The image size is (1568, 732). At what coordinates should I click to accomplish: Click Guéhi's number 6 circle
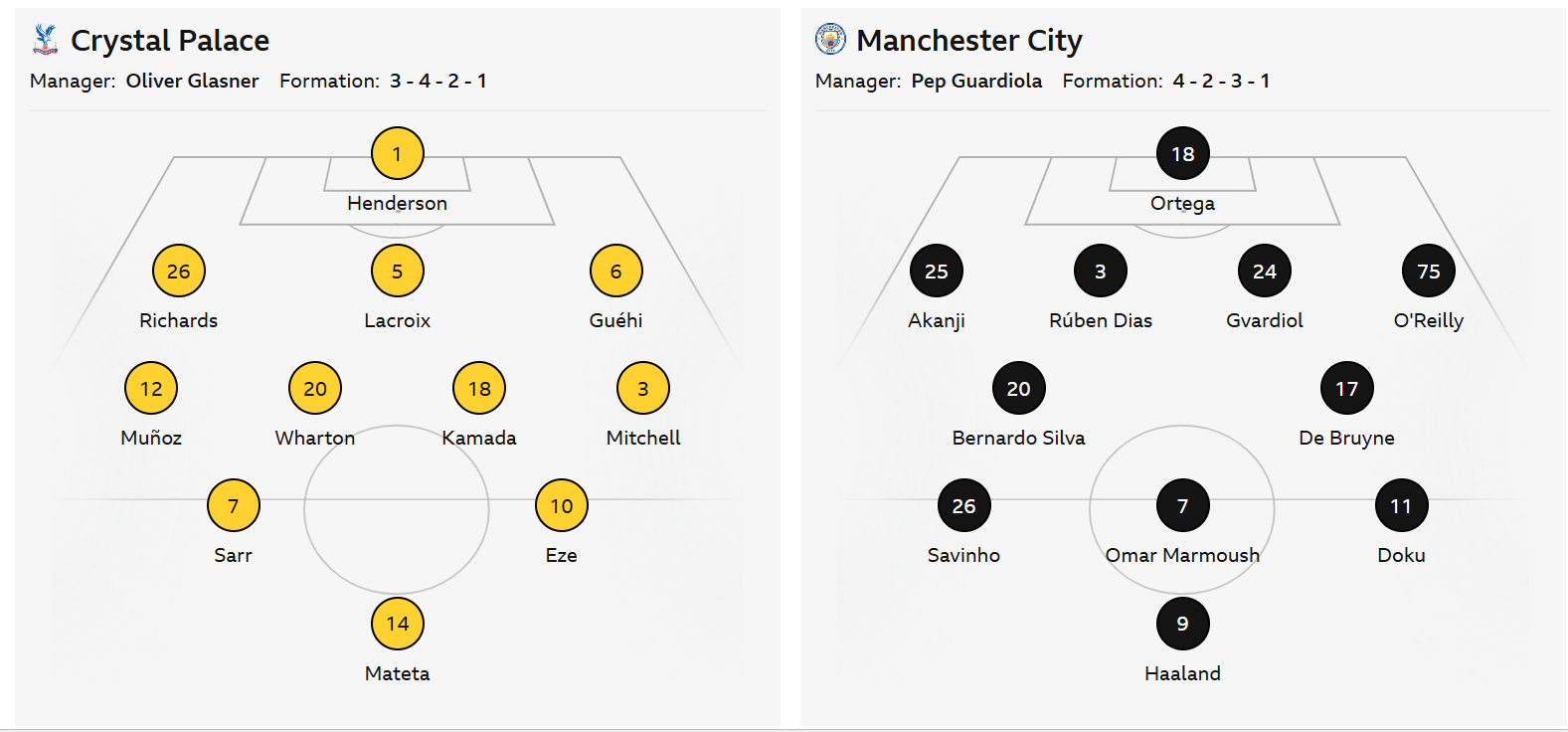(616, 272)
